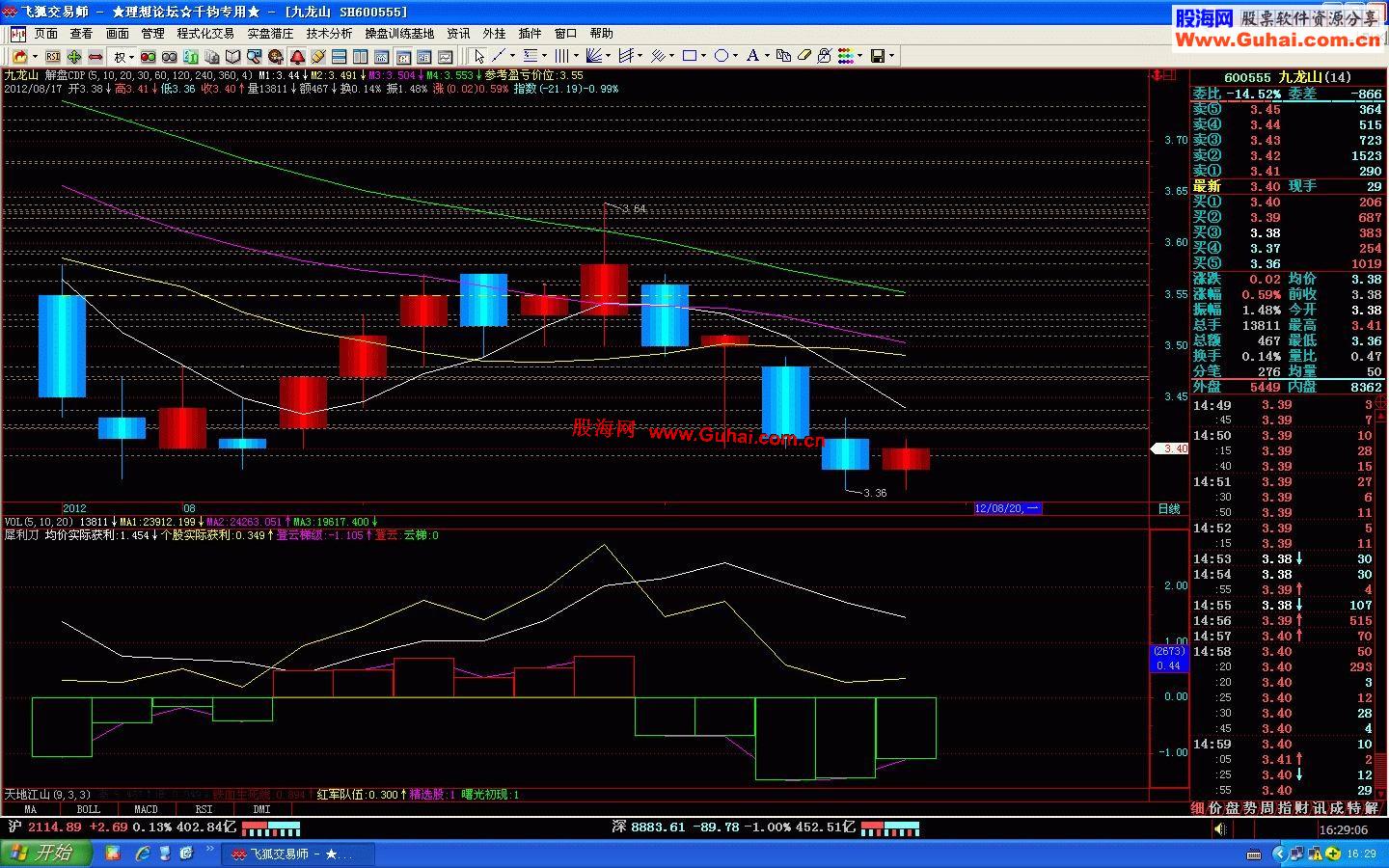Click the vertical split window layout icon
1389x868 pixels.
click(360, 57)
